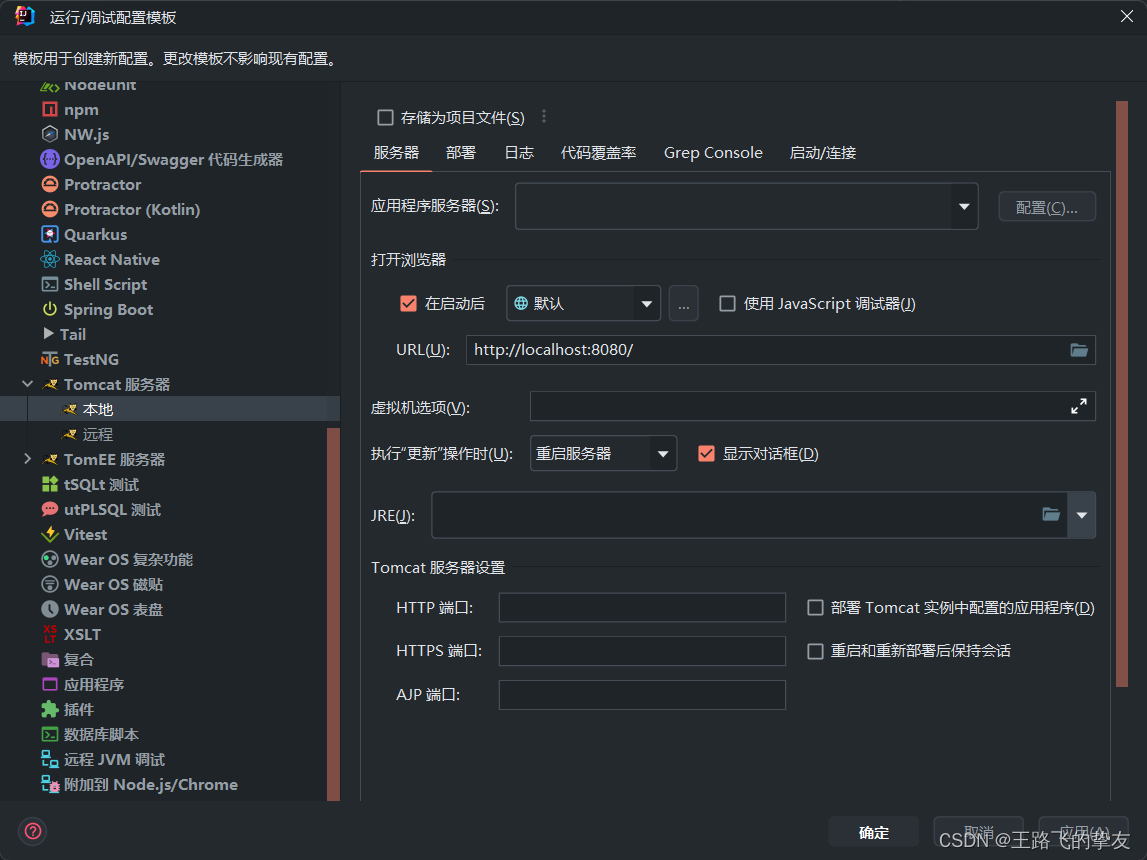The width and height of the screenshot is (1147, 860).
Task: Click the 确定 button
Action: click(x=873, y=832)
